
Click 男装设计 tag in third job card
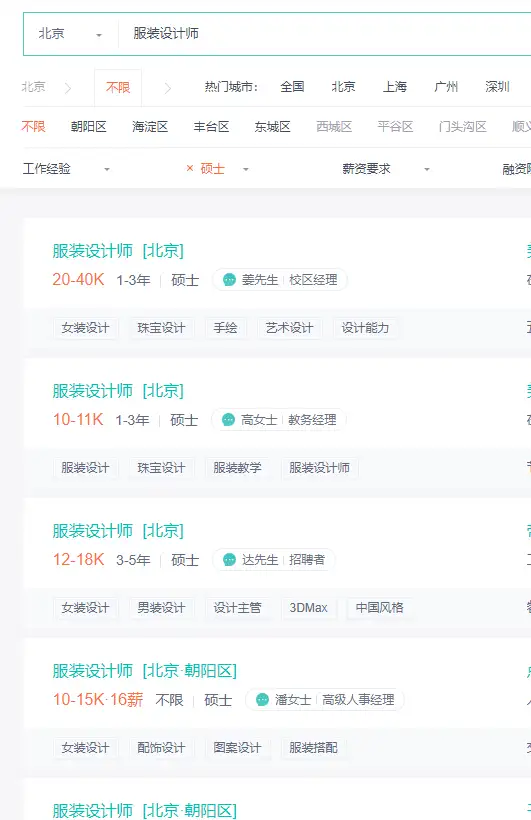click(161, 608)
